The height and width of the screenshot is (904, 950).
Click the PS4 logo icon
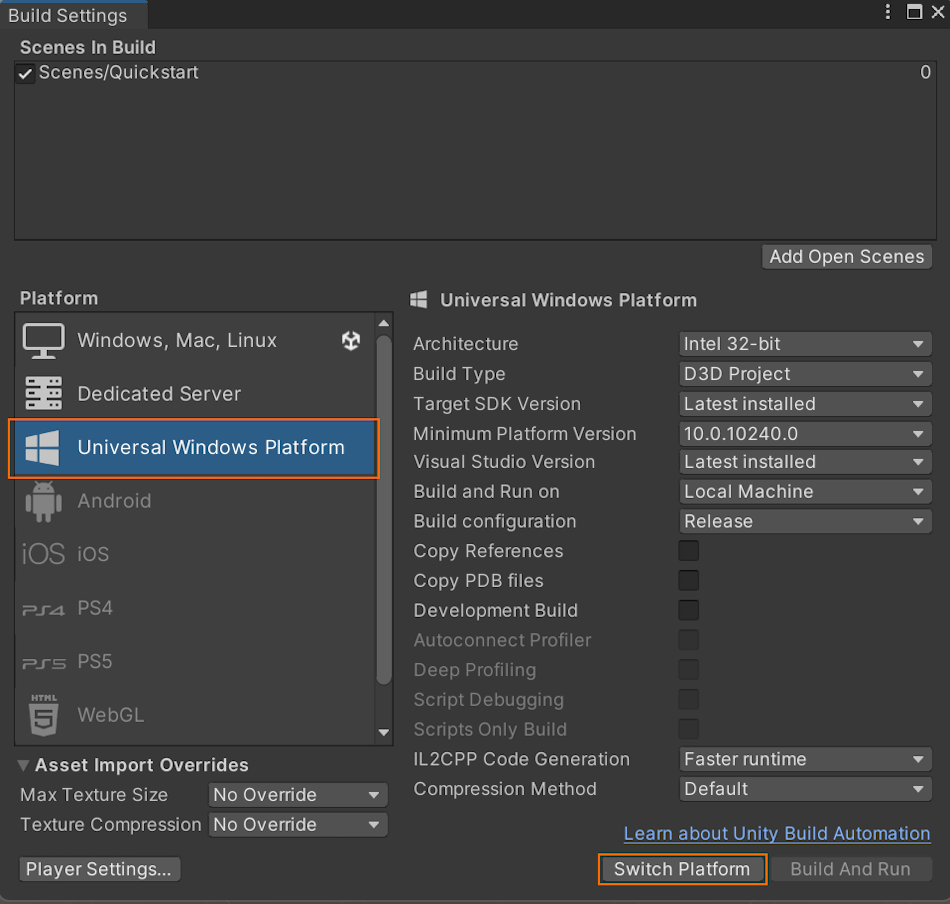pos(43,609)
